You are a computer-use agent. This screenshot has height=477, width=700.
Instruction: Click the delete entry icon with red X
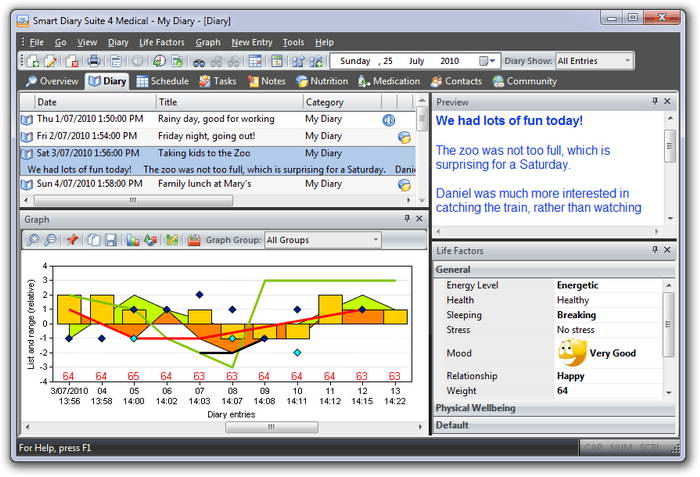pos(72,61)
